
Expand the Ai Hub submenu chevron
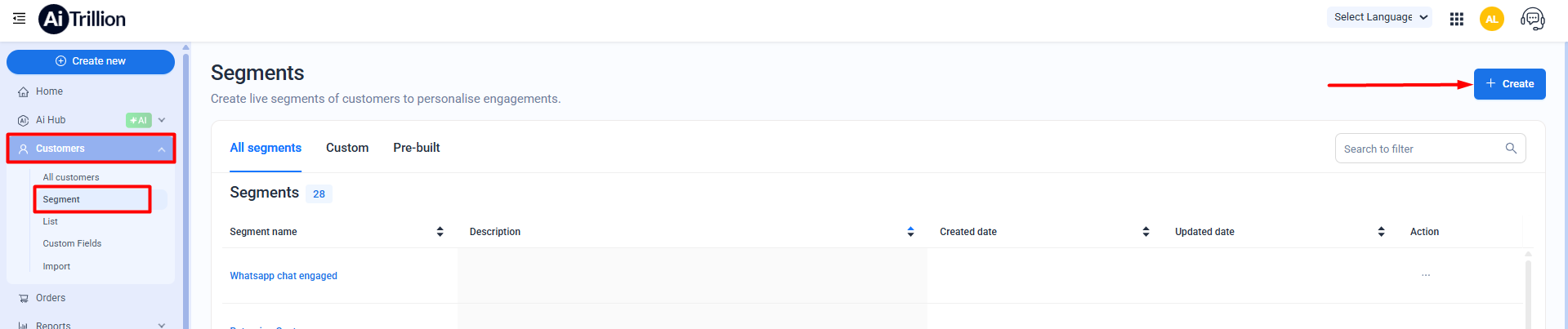click(x=162, y=120)
